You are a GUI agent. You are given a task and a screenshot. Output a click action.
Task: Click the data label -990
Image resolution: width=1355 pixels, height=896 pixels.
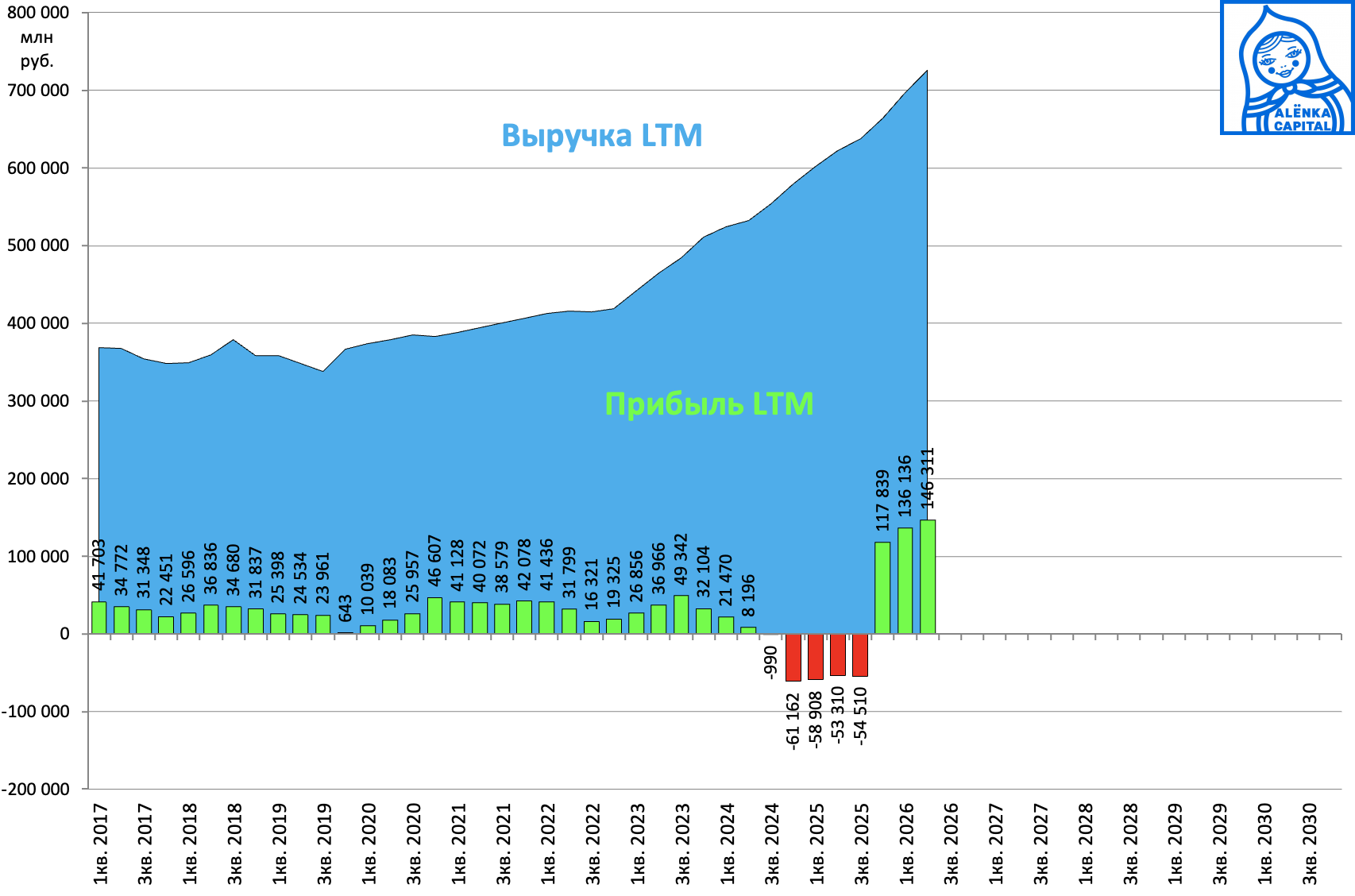[770, 662]
